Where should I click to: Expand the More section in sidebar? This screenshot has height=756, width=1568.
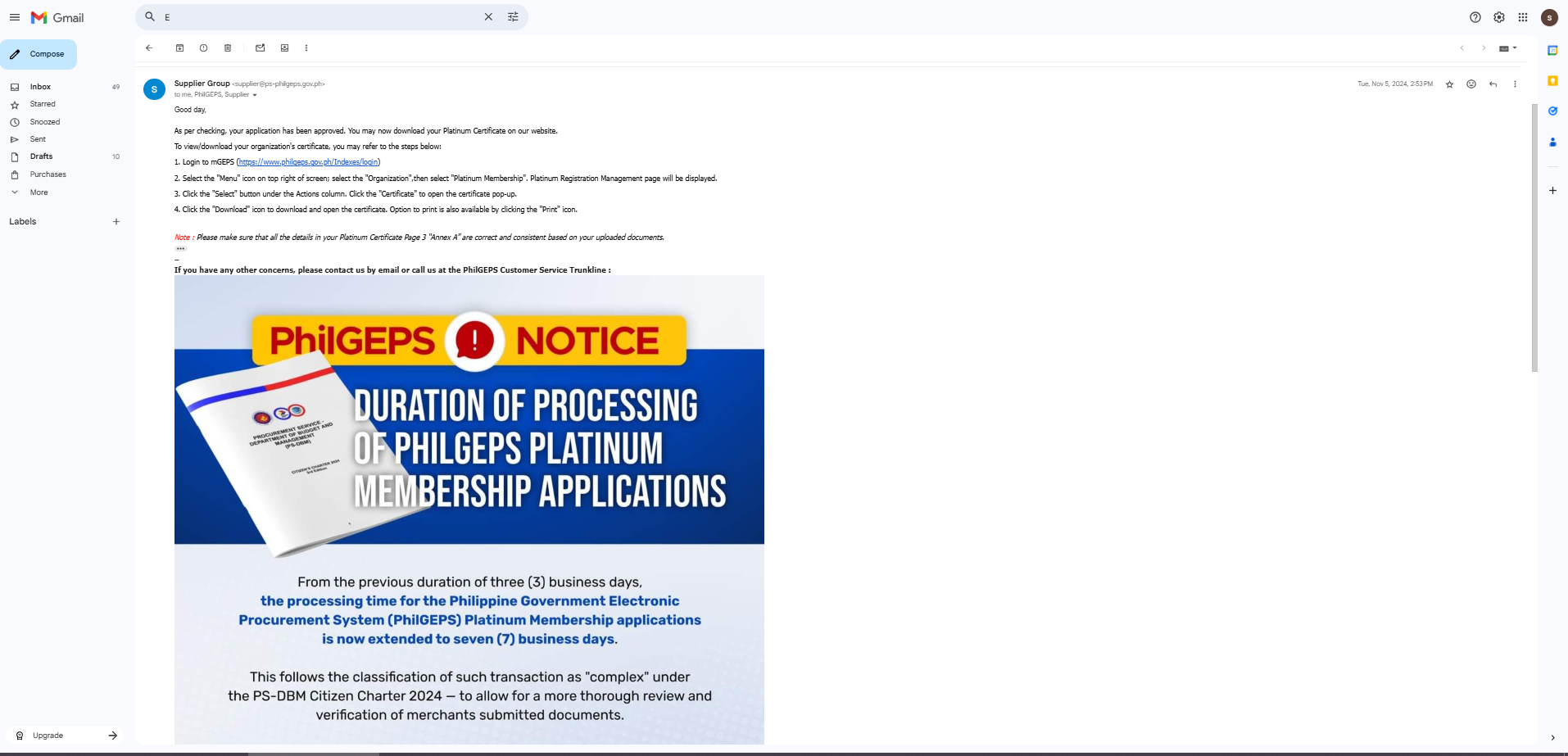pos(39,192)
